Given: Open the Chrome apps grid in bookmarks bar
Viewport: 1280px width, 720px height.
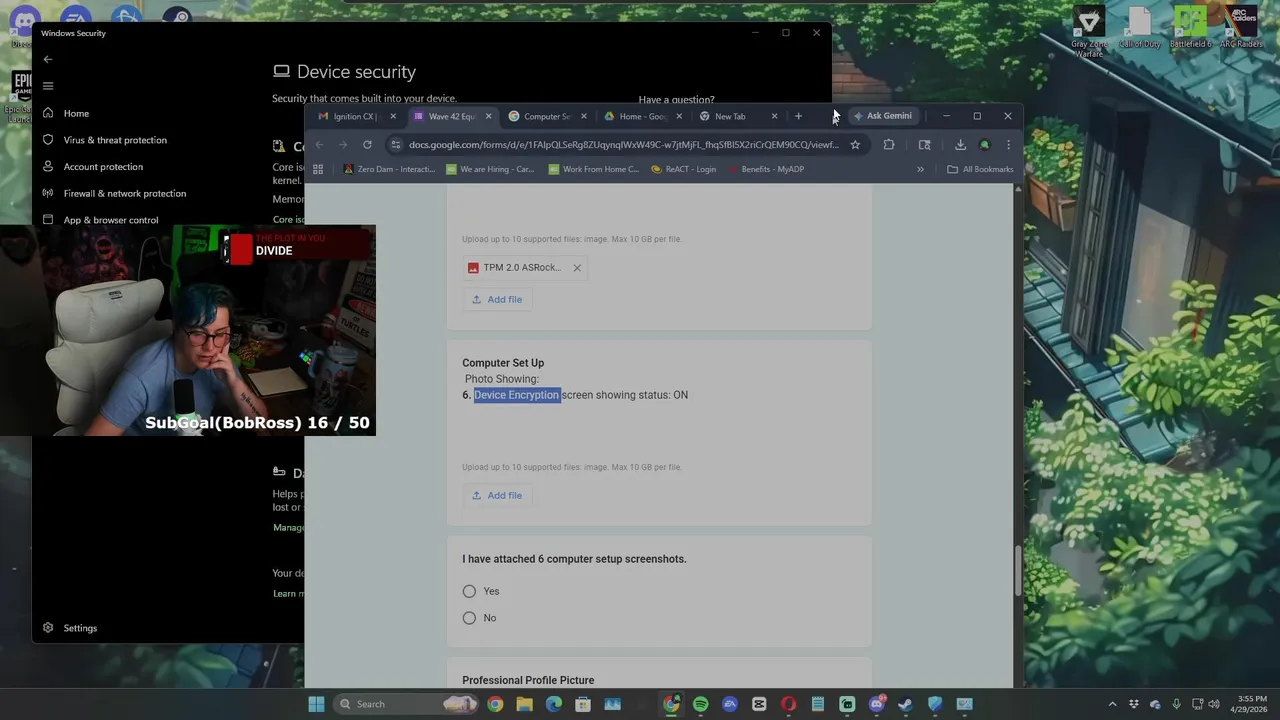Looking at the screenshot, I should pos(318,169).
